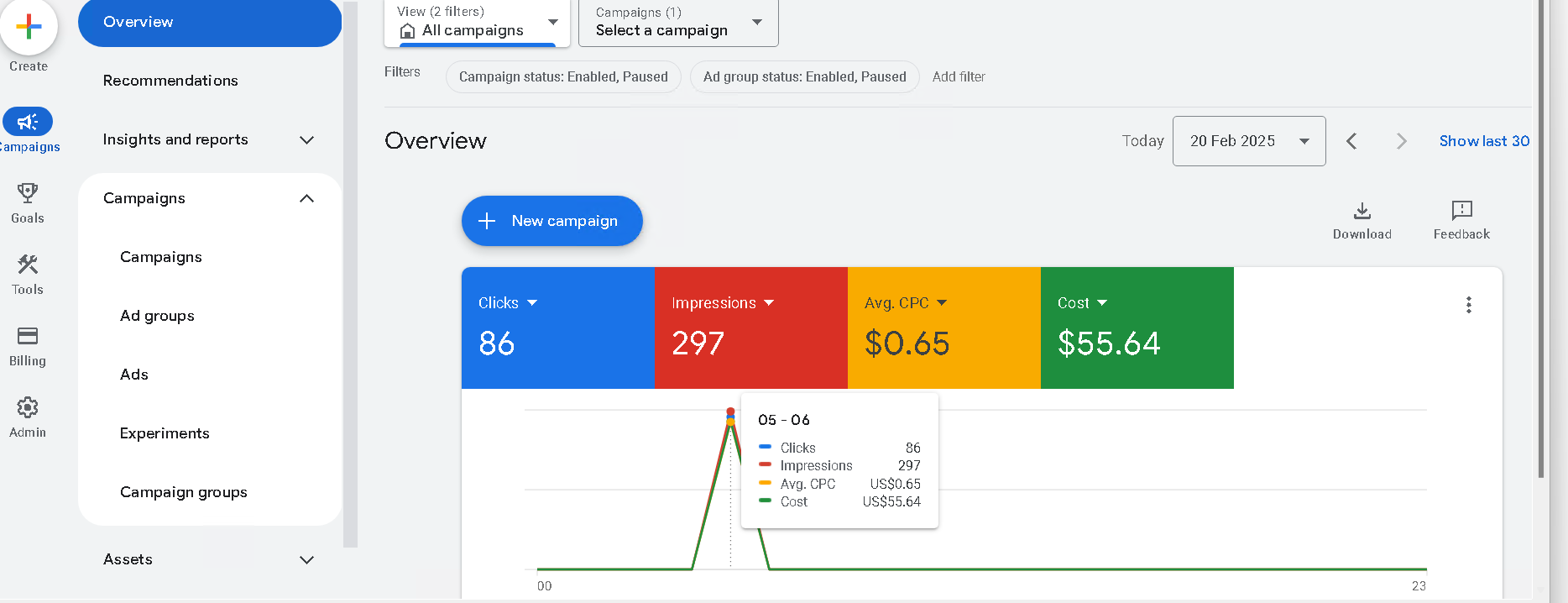Open the View All campaigns dropdown

477,23
